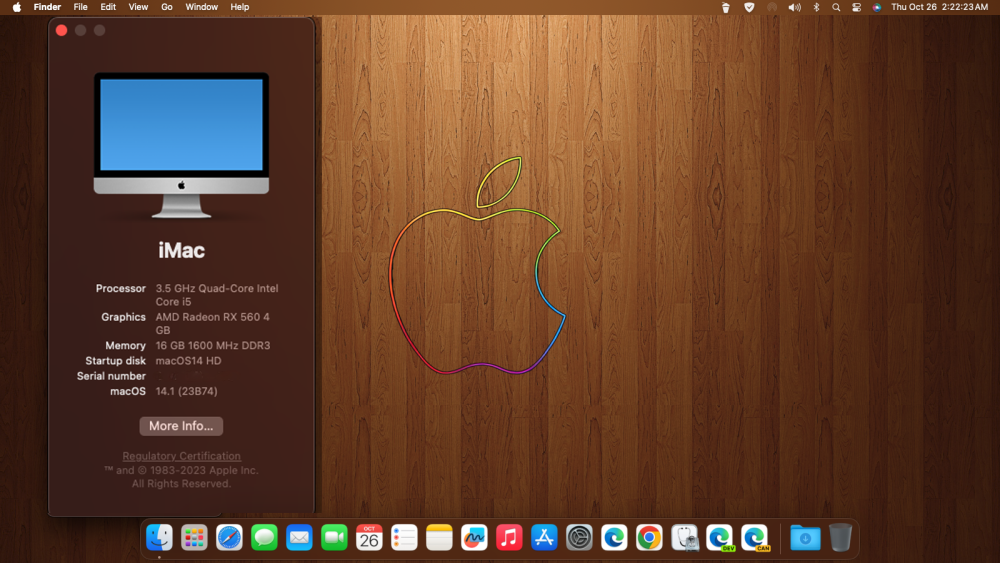The height and width of the screenshot is (563, 1000).
Task: Launch Google Chrome from the dock
Action: [649, 537]
